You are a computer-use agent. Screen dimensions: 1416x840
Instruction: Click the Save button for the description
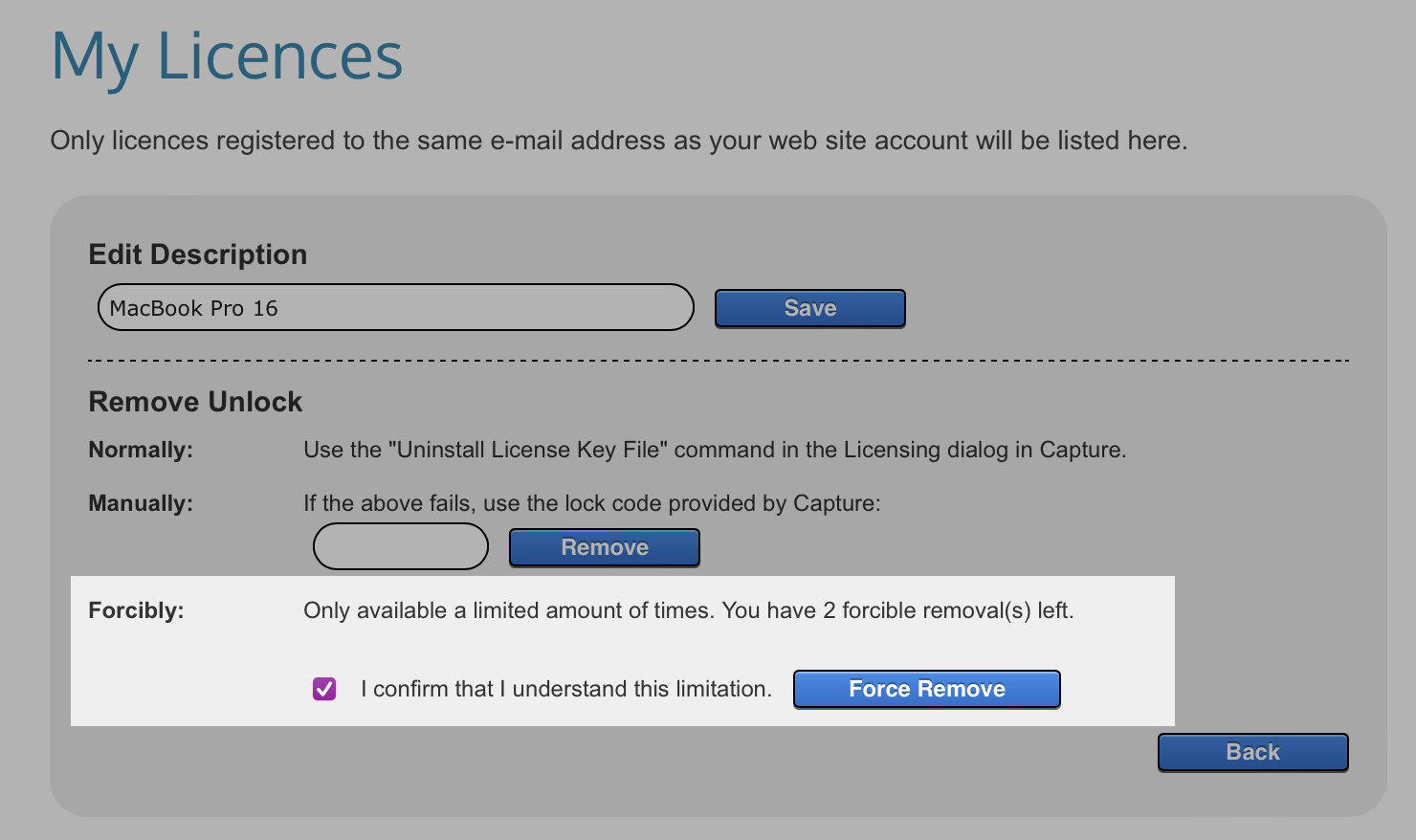(809, 308)
